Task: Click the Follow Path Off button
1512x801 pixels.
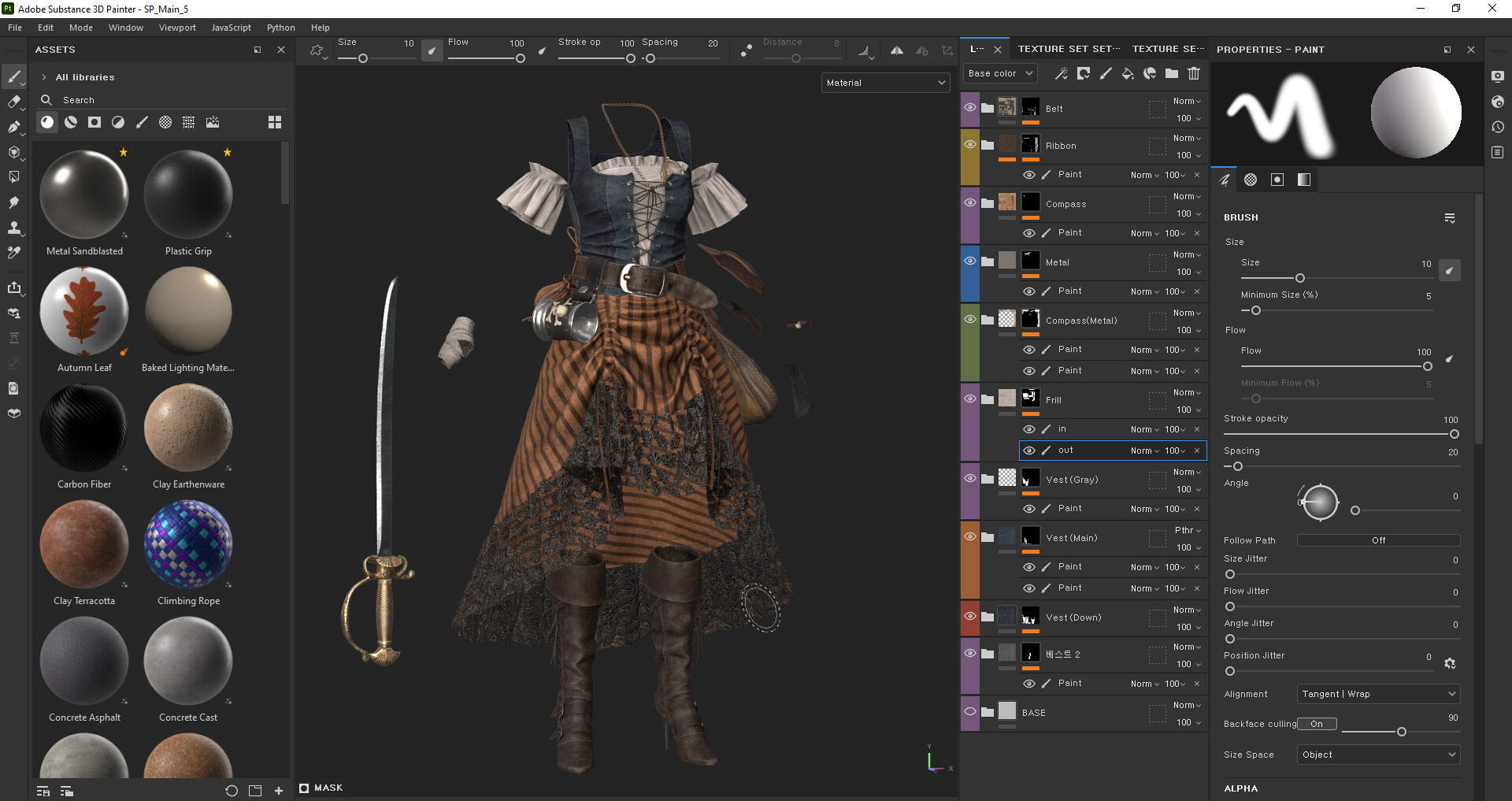Action: tap(1377, 540)
